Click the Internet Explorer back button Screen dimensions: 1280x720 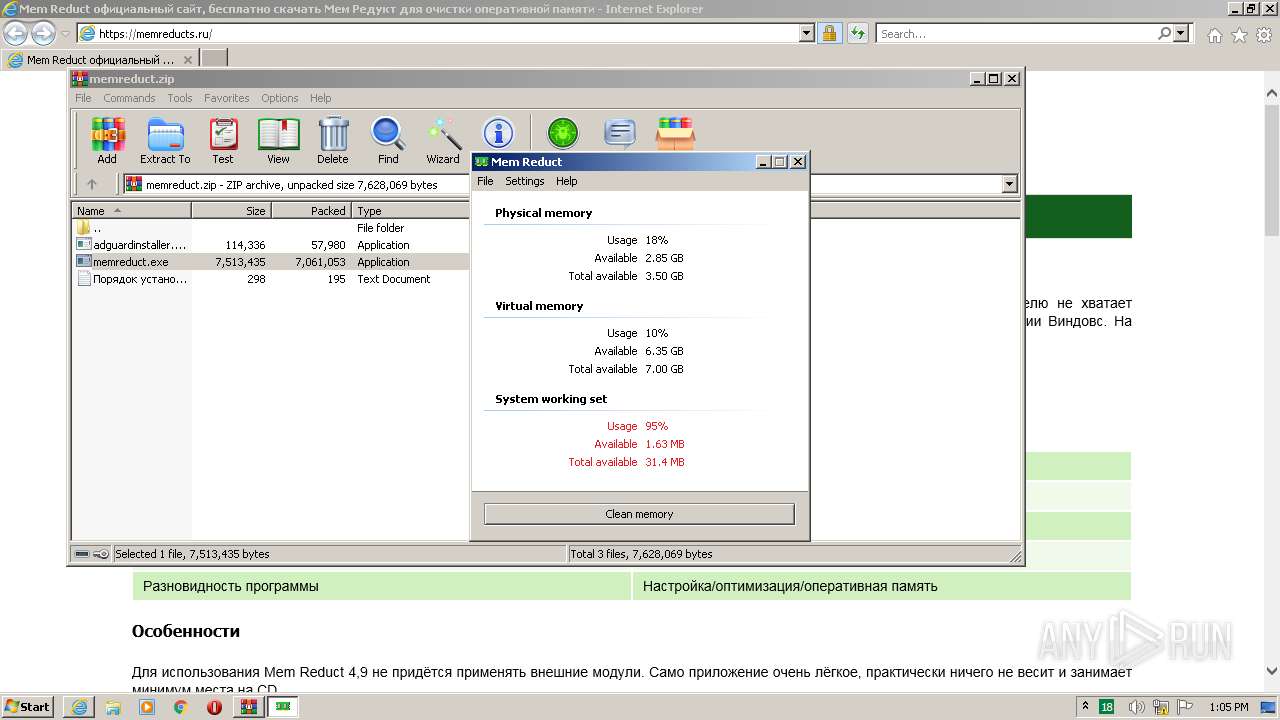16,34
